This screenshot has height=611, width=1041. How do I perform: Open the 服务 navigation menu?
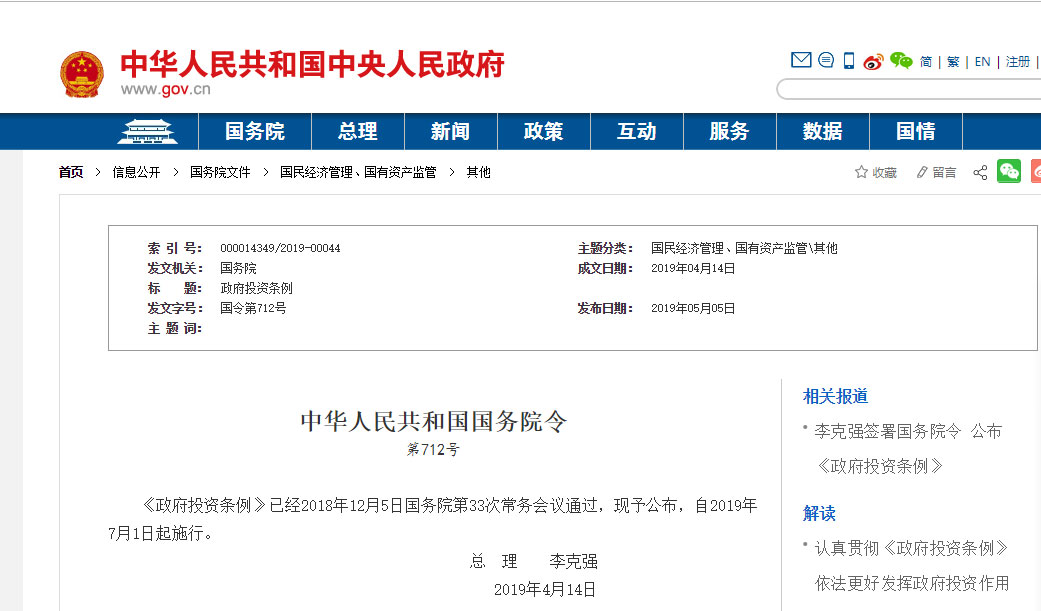pos(729,131)
